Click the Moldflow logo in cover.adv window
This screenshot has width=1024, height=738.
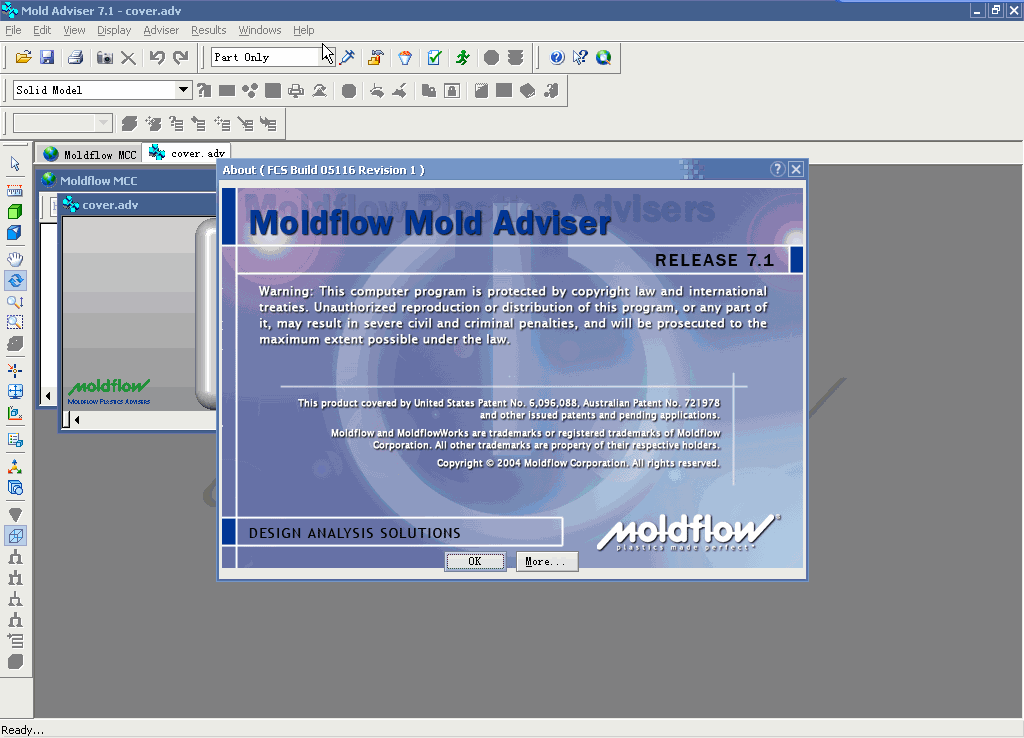click(109, 391)
